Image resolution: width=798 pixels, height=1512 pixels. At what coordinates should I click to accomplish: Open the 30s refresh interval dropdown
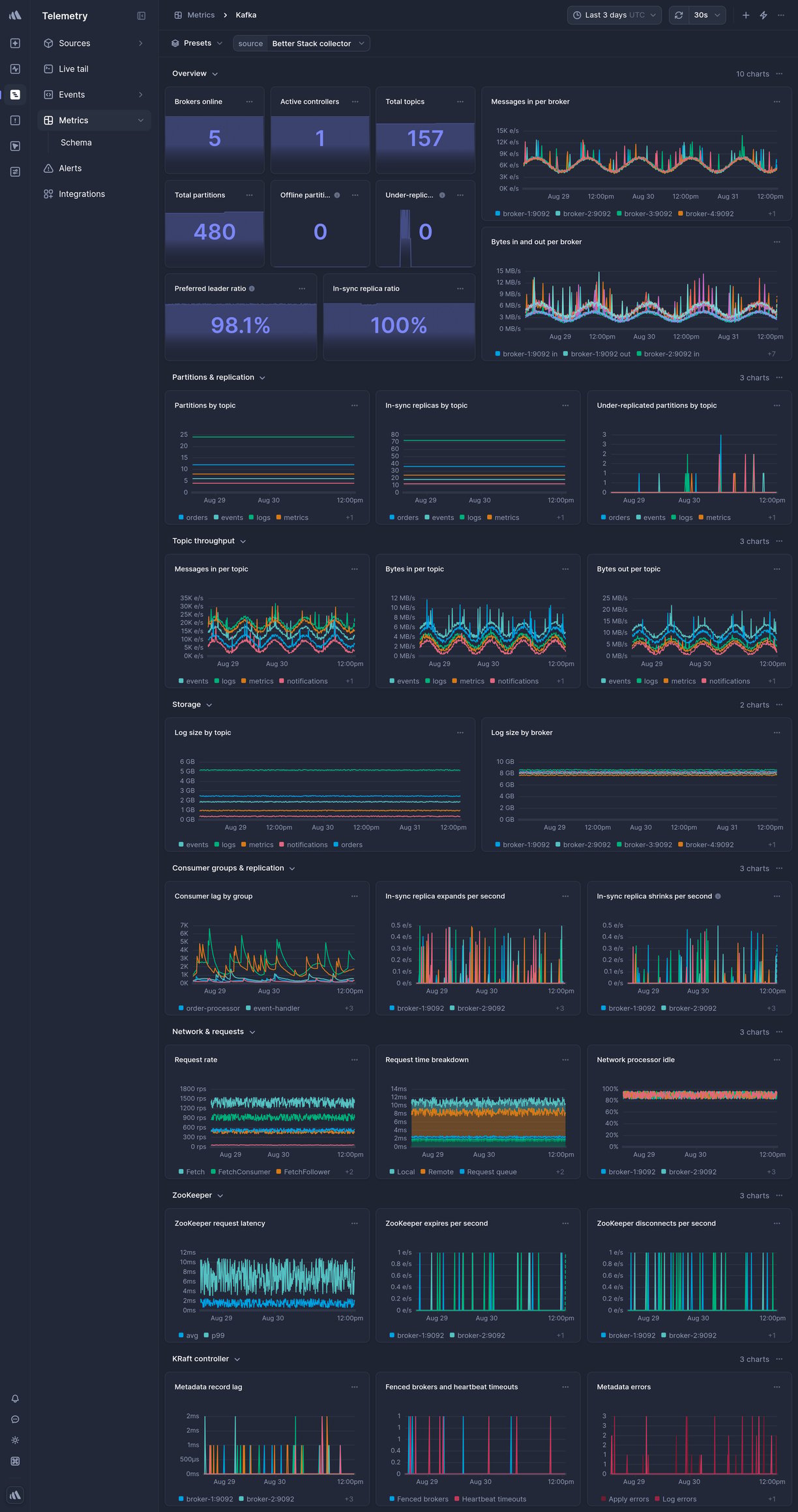point(707,15)
